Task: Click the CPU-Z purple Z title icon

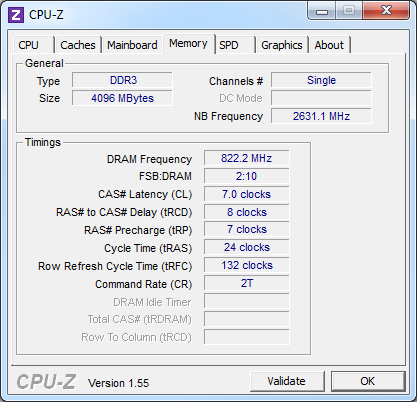Action: pos(16,15)
